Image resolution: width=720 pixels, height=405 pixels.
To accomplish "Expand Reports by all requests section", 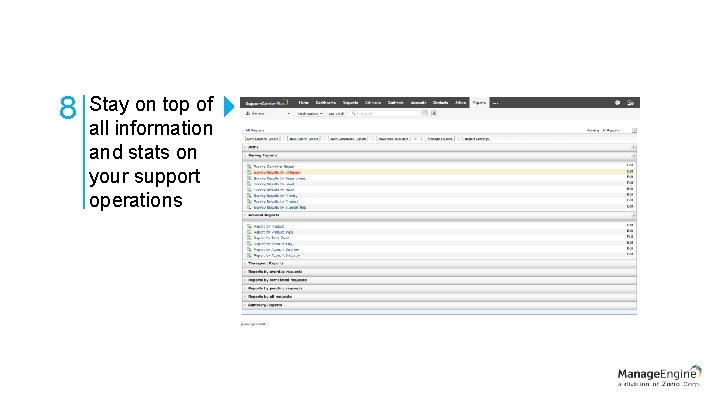I will (439, 297).
